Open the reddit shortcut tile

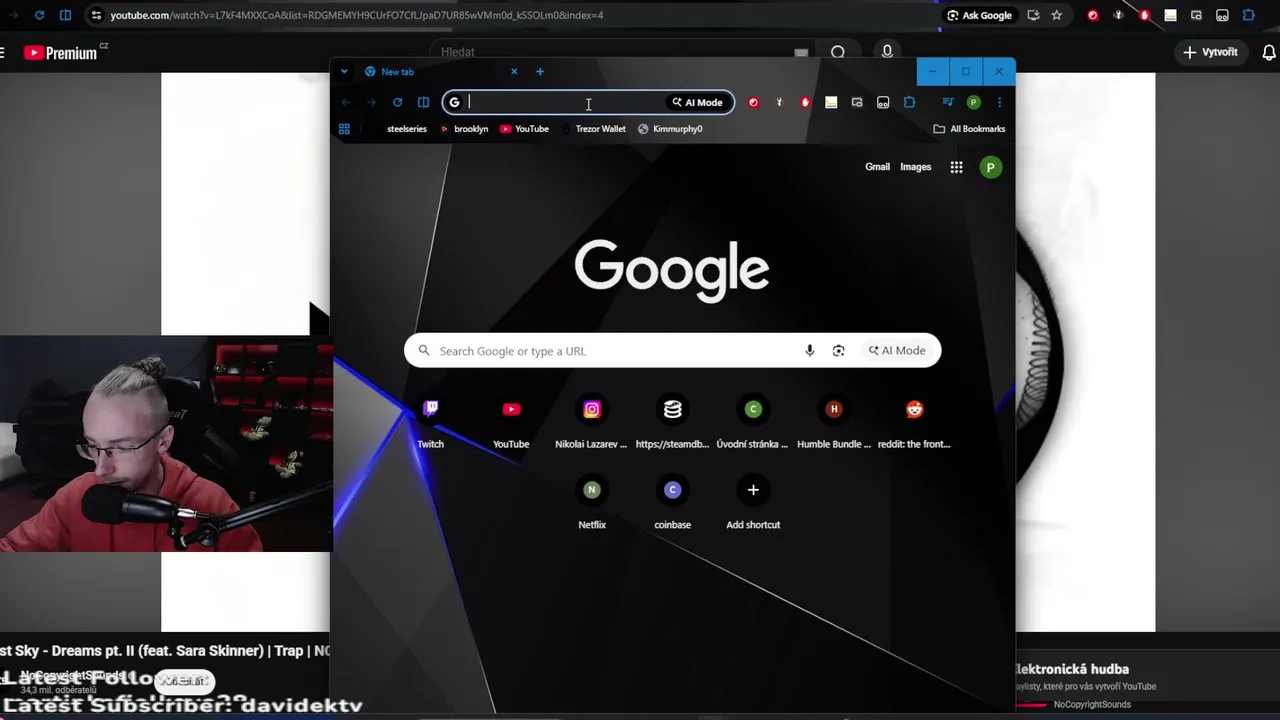click(914, 421)
